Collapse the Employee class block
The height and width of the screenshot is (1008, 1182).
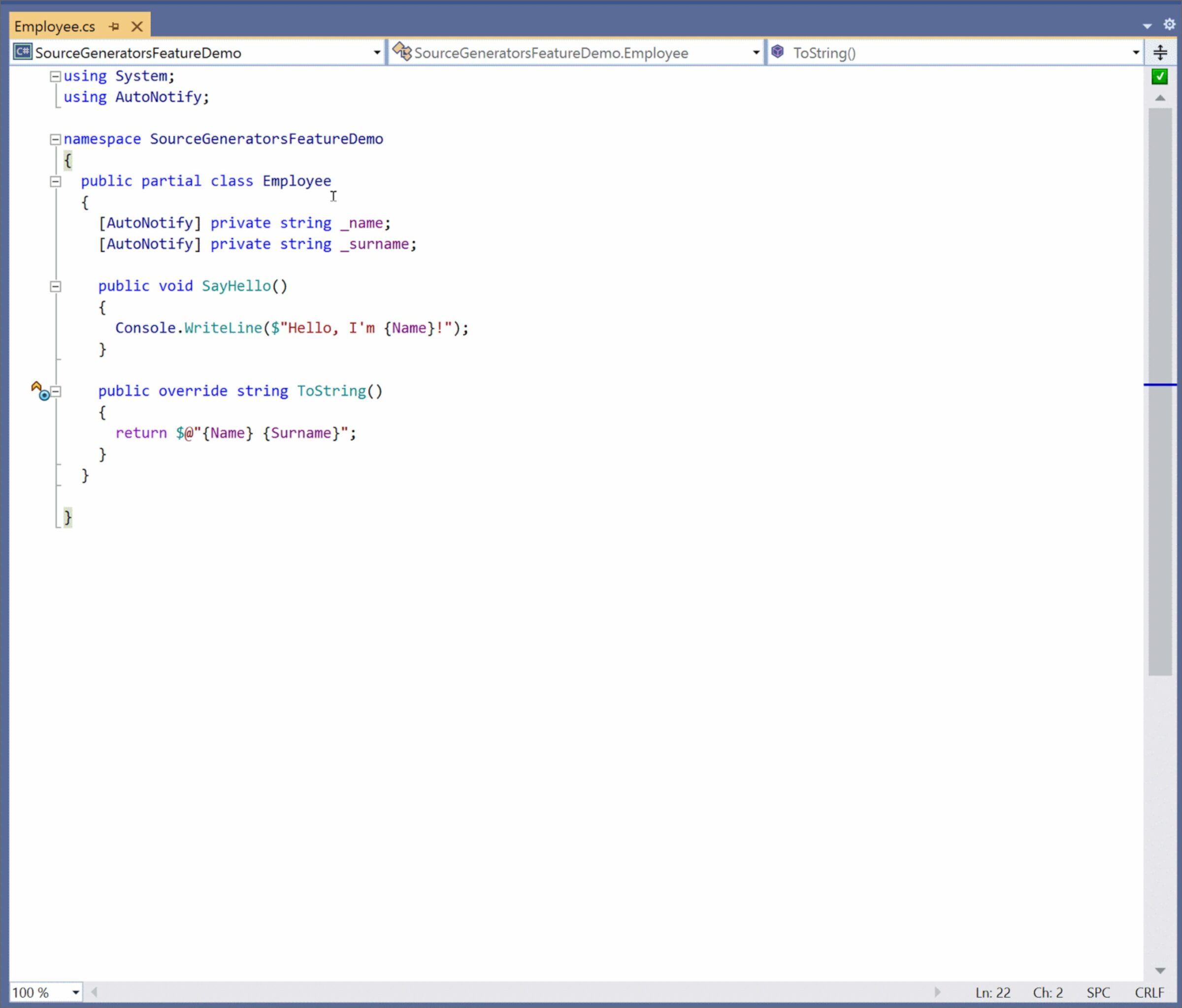click(55, 180)
